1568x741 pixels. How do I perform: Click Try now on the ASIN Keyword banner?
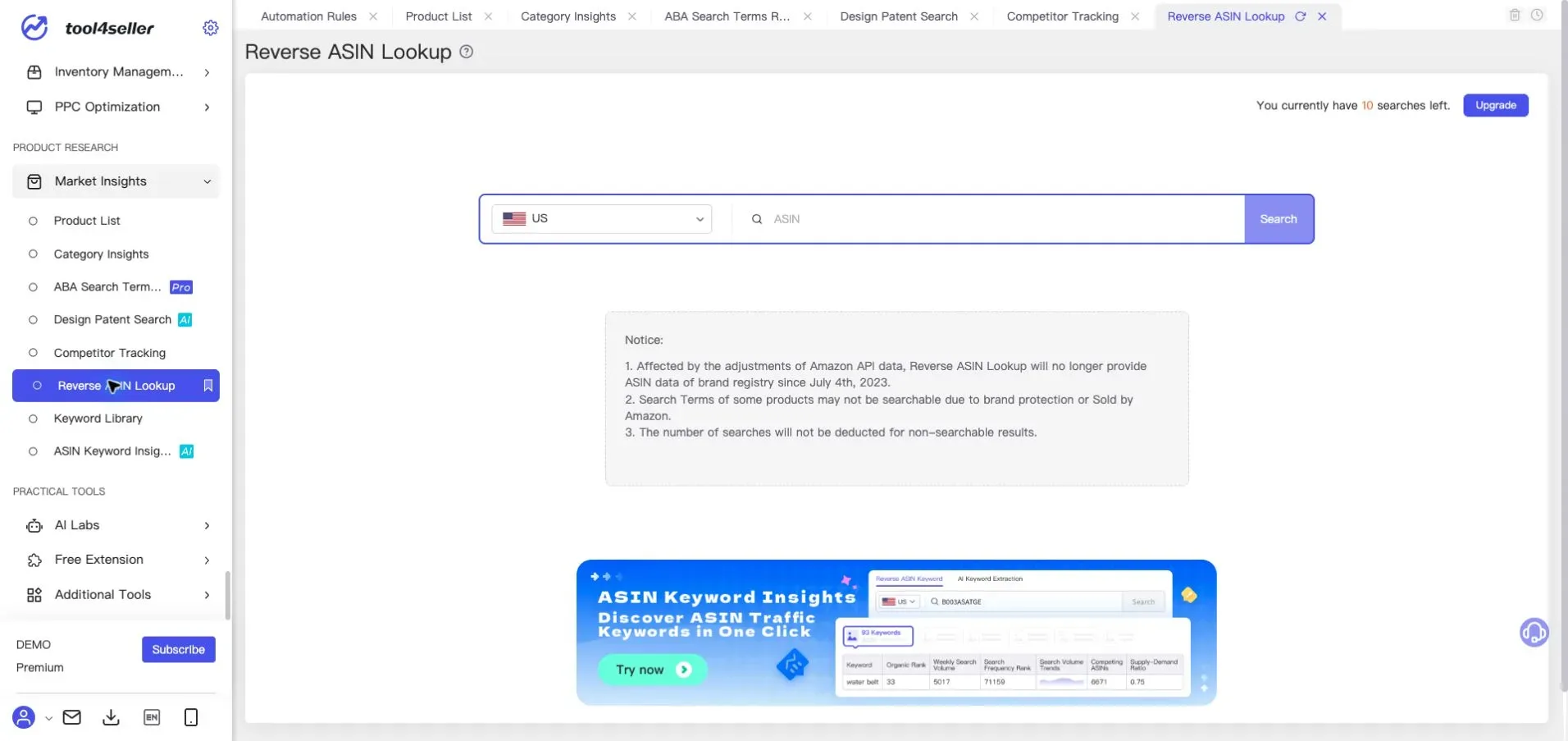pyautogui.click(x=653, y=670)
